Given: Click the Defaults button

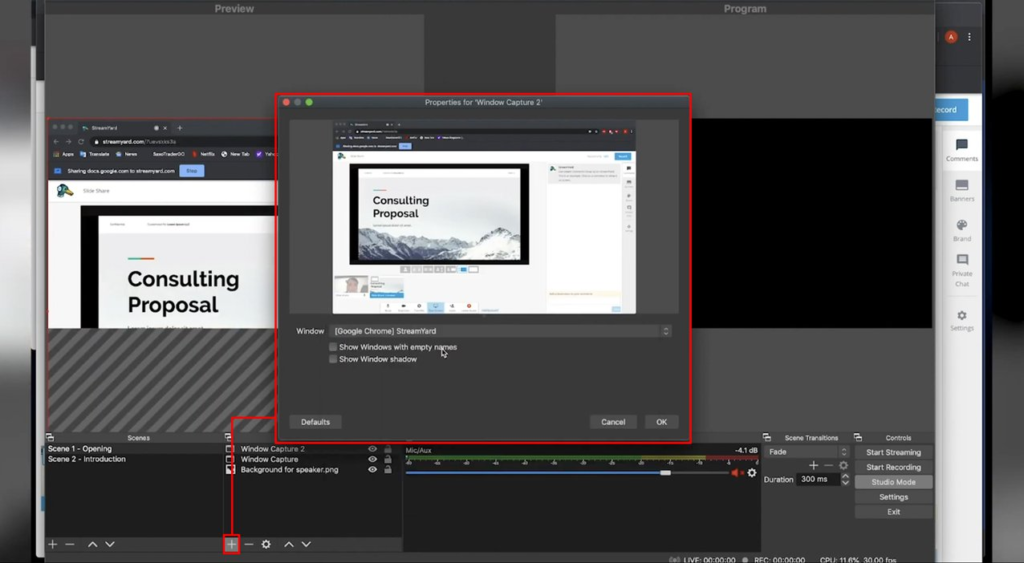Looking at the screenshot, I should coord(315,422).
